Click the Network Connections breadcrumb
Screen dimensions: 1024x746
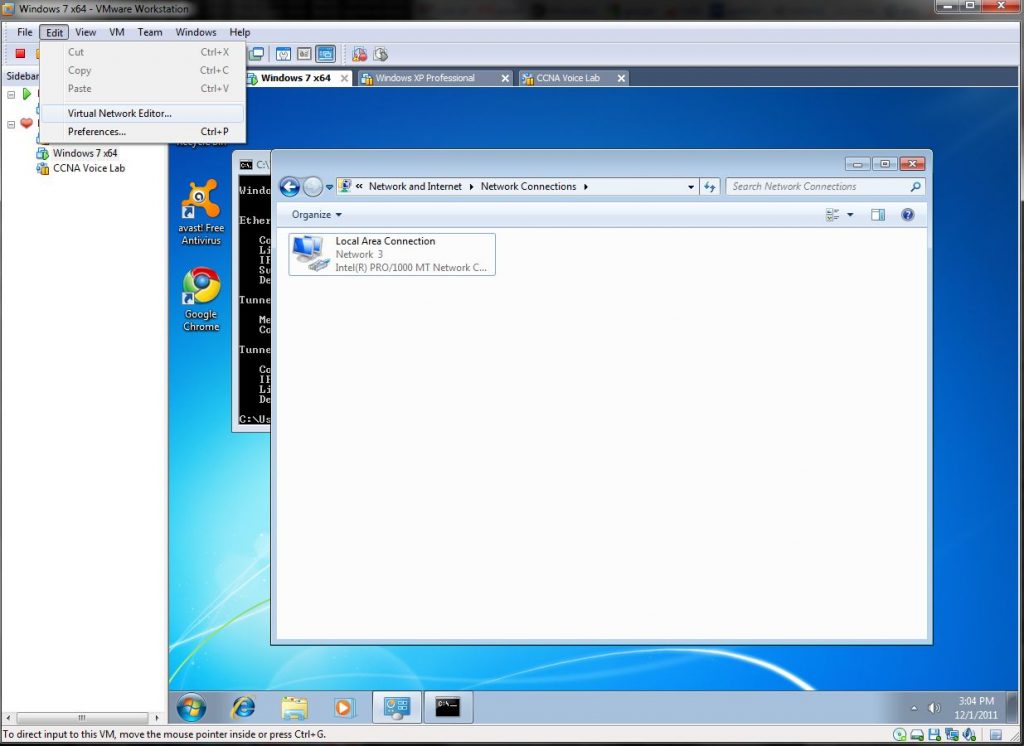click(x=528, y=187)
